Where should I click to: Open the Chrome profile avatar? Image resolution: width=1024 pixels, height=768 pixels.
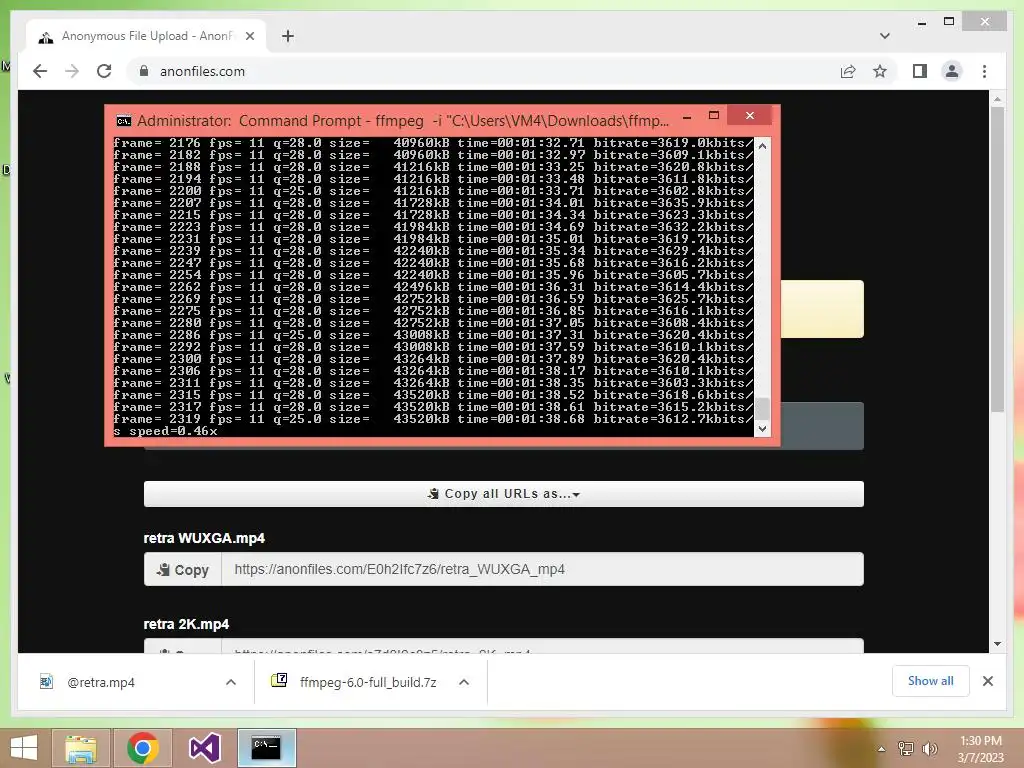tap(952, 71)
